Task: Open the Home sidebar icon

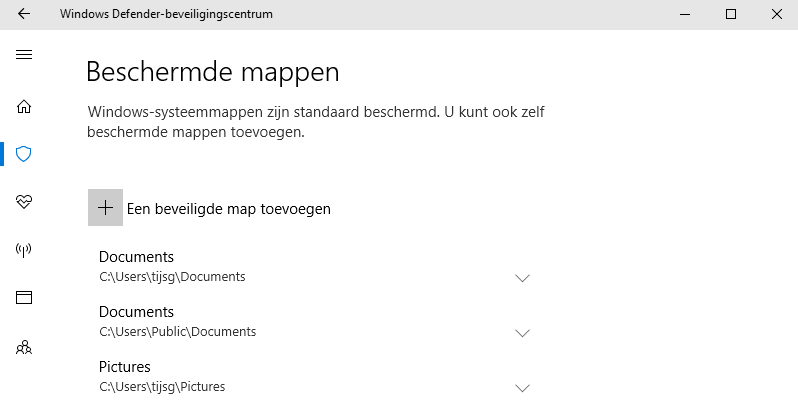Action: [24, 107]
